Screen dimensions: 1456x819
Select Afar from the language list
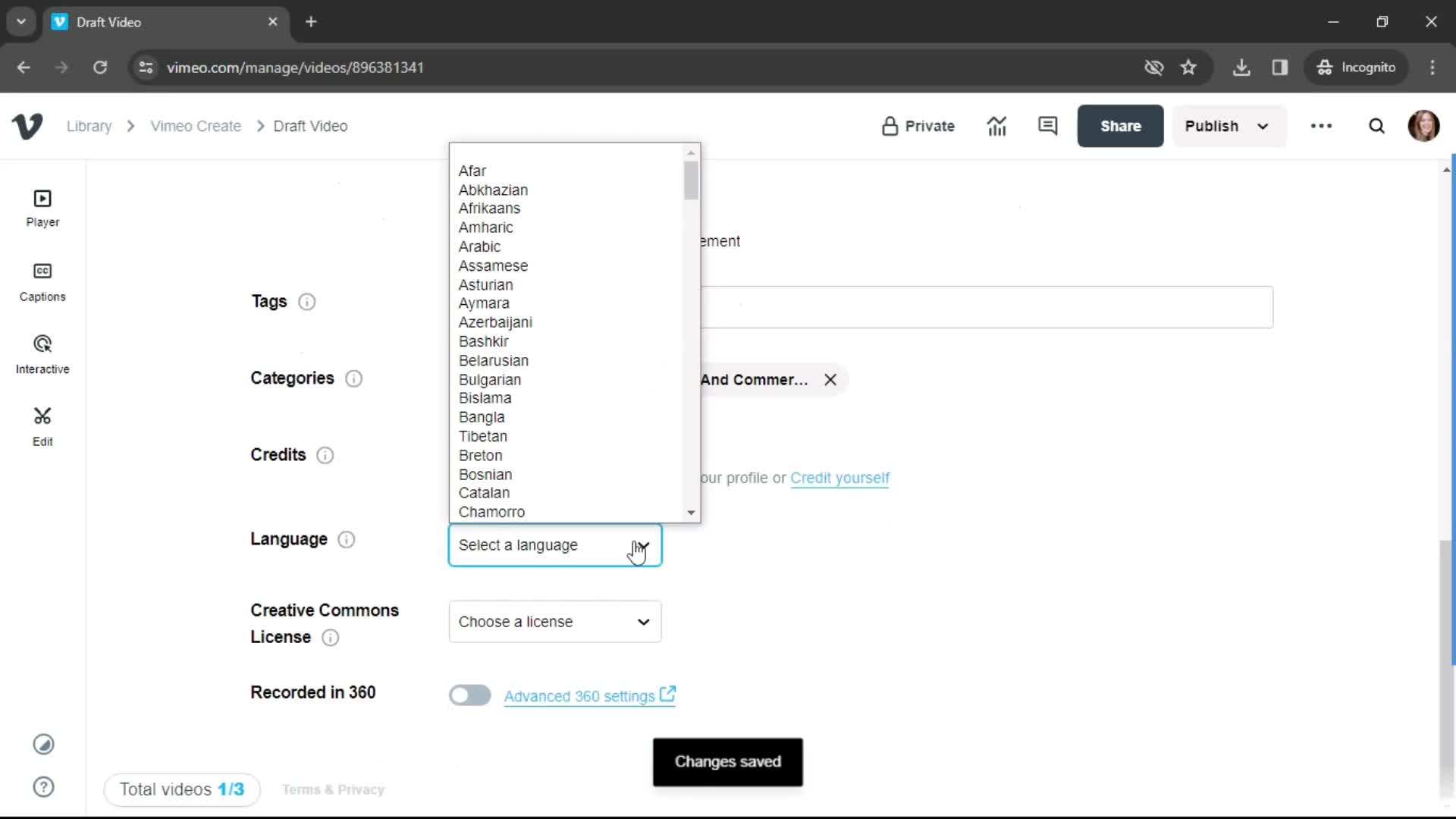[x=472, y=171]
